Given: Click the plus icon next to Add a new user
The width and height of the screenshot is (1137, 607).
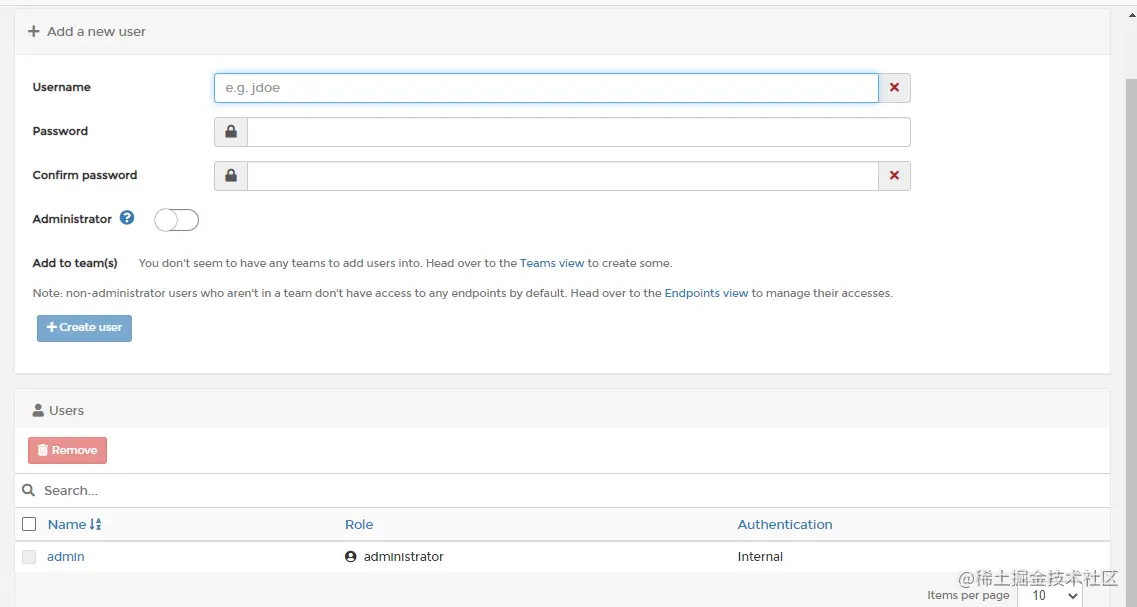Looking at the screenshot, I should click(x=33, y=31).
